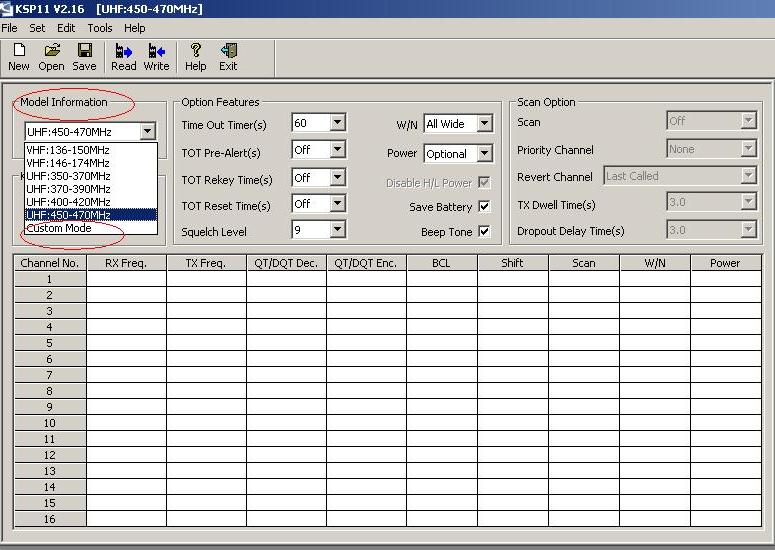This screenshot has height=550, width=775.
Task: Click QT/DQT Enc. column header
Action: pos(366,263)
